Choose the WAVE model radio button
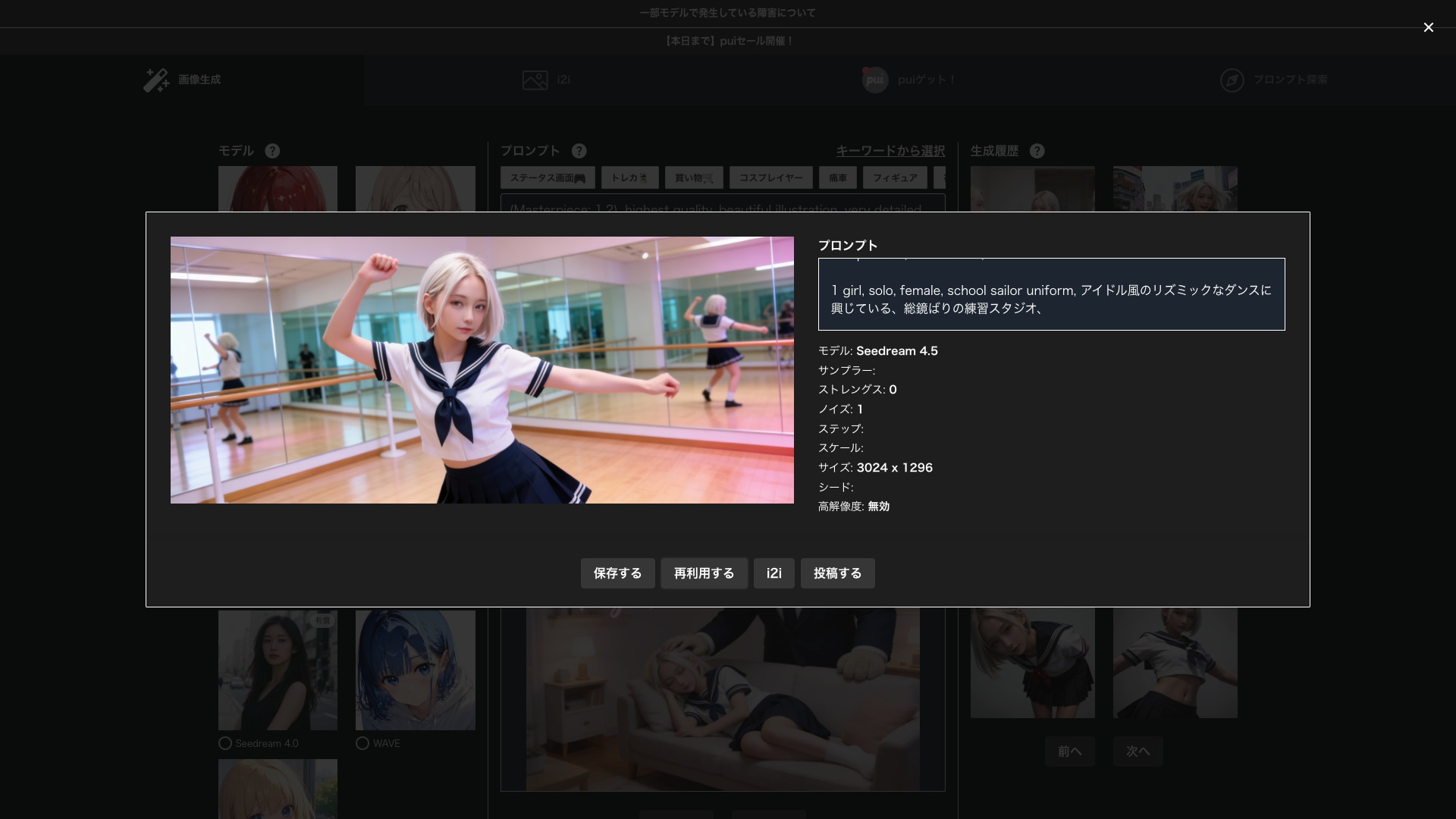 click(x=362, y=744)
